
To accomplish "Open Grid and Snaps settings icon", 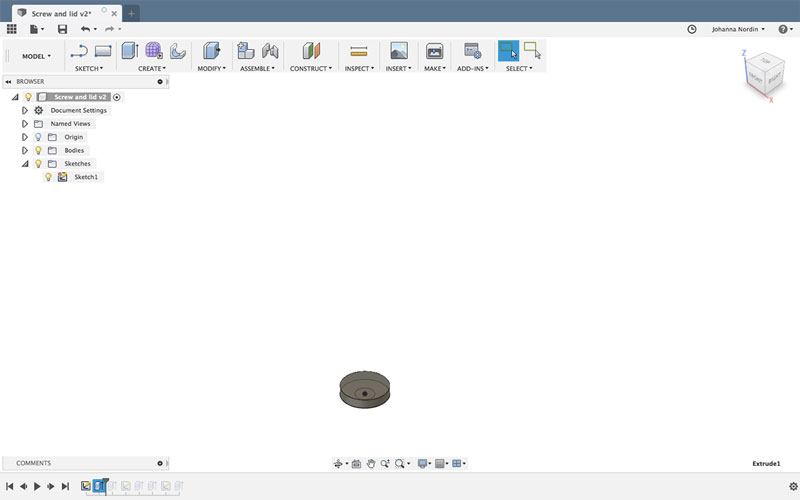I will 439,464.
